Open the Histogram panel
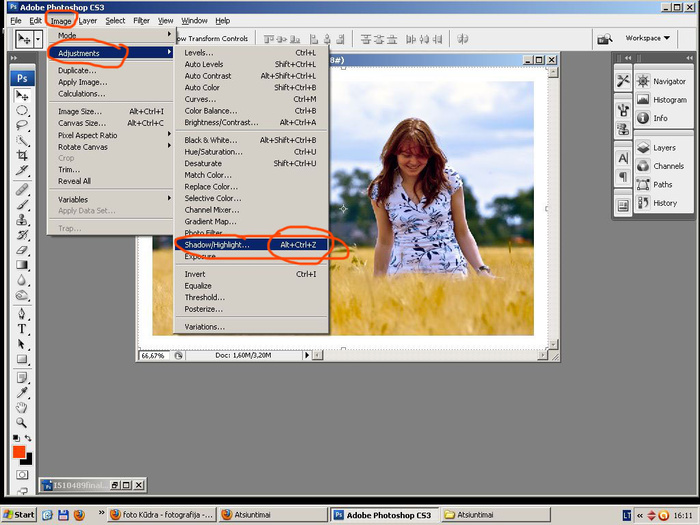Image resolution: width=700 pixels, height=525 pixels. [669, 100]
